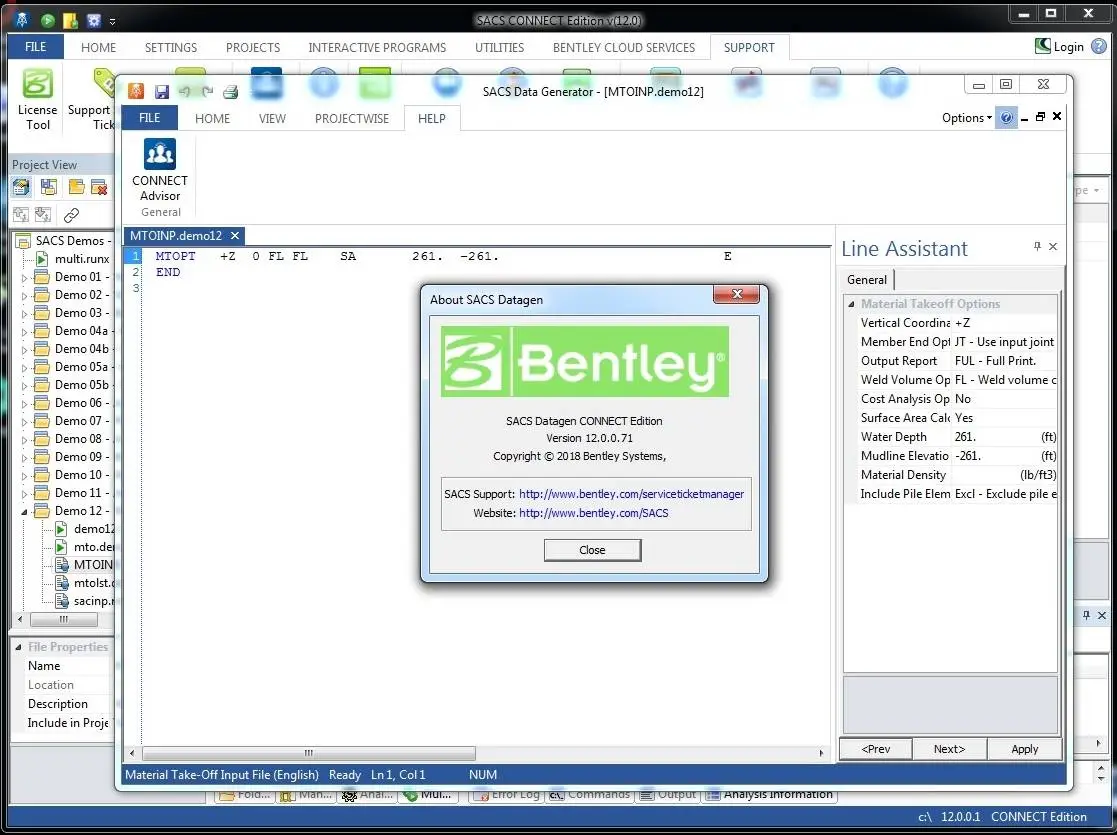Click the chain link icon in Project View

pyautogui.click(x=71, y=214)
